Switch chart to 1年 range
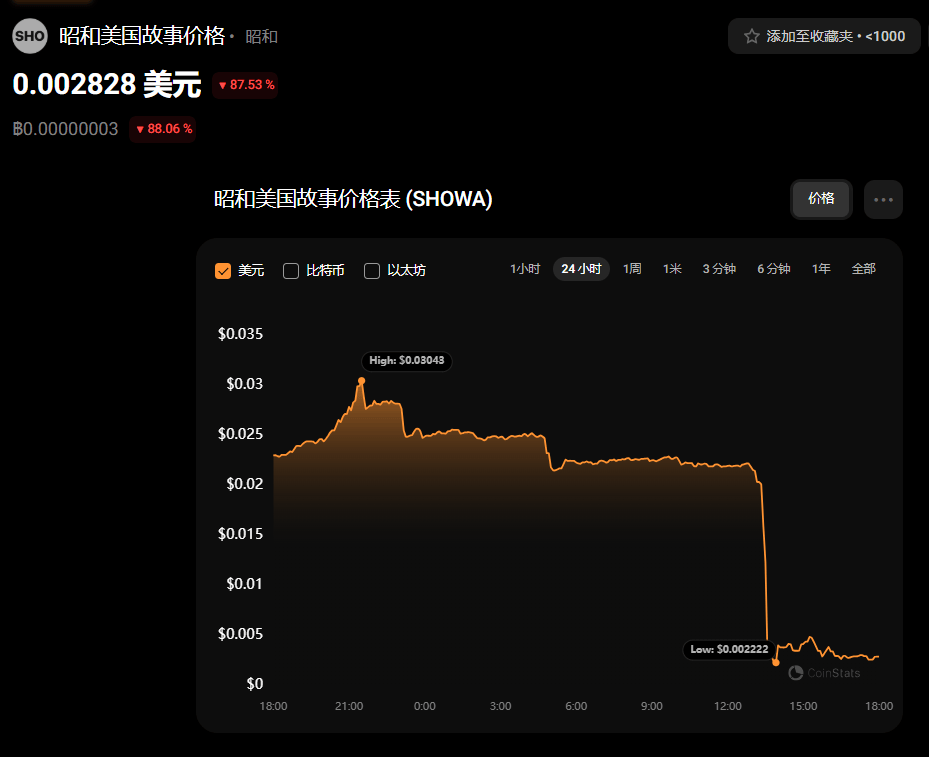The height and width of the screenshot is (757, 929). pyautogui.click(x=821, y=269)
